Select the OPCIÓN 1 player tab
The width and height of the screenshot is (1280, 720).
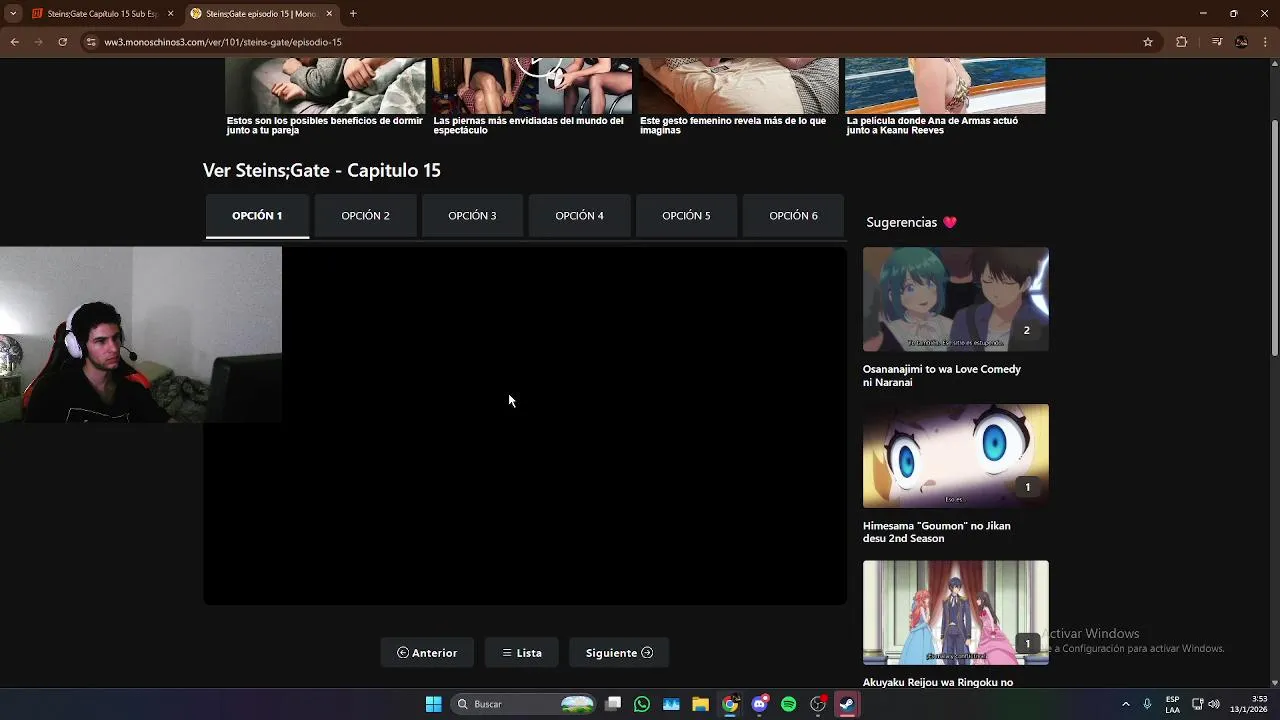pyautogui.click(x=257, y=216)
